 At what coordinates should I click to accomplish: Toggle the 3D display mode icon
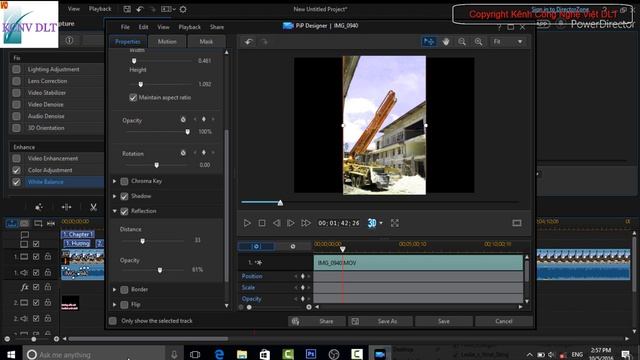point(372,223)
